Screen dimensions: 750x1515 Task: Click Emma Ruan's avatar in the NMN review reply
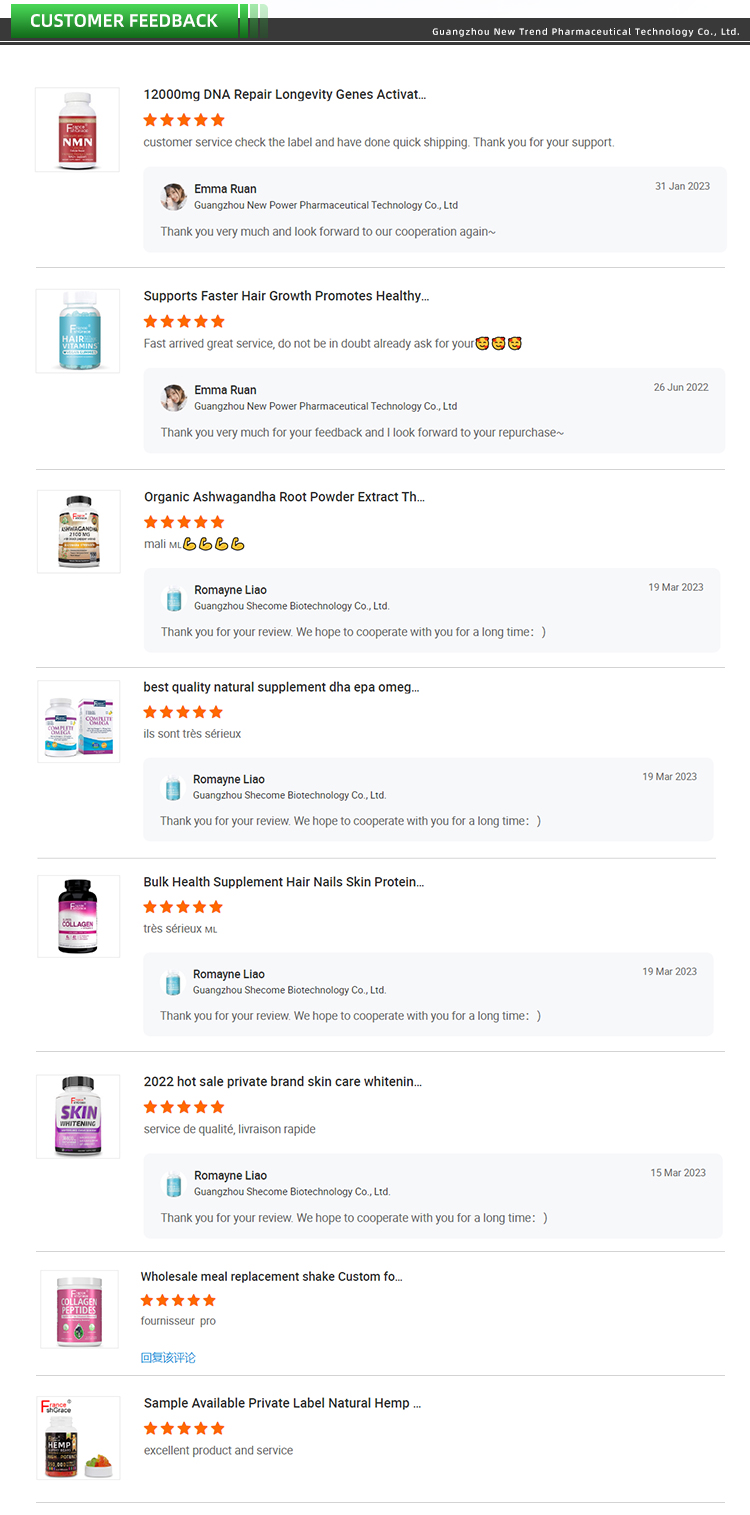(173, 197)
